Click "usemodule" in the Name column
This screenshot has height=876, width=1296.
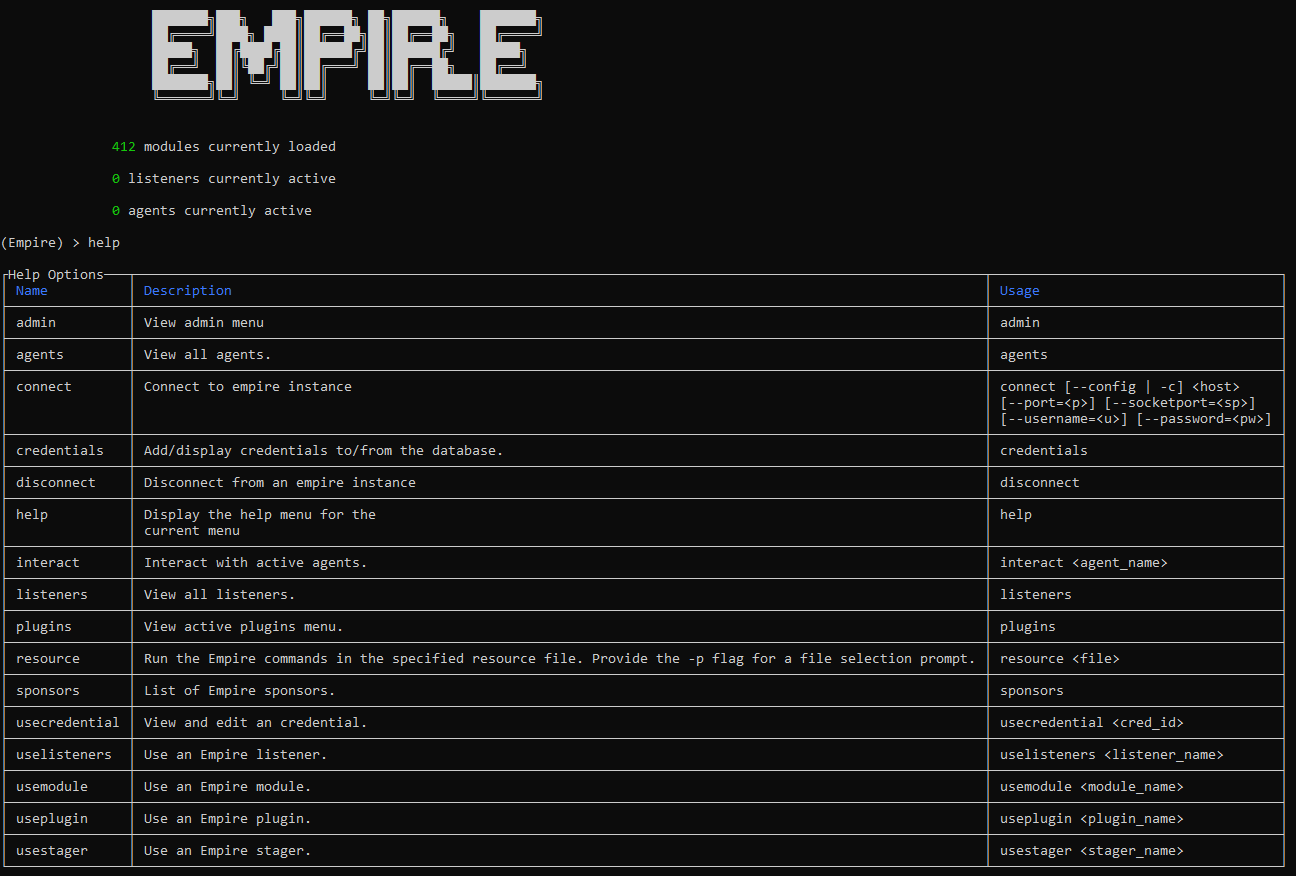pyautogui.click(x=52, y=787)
